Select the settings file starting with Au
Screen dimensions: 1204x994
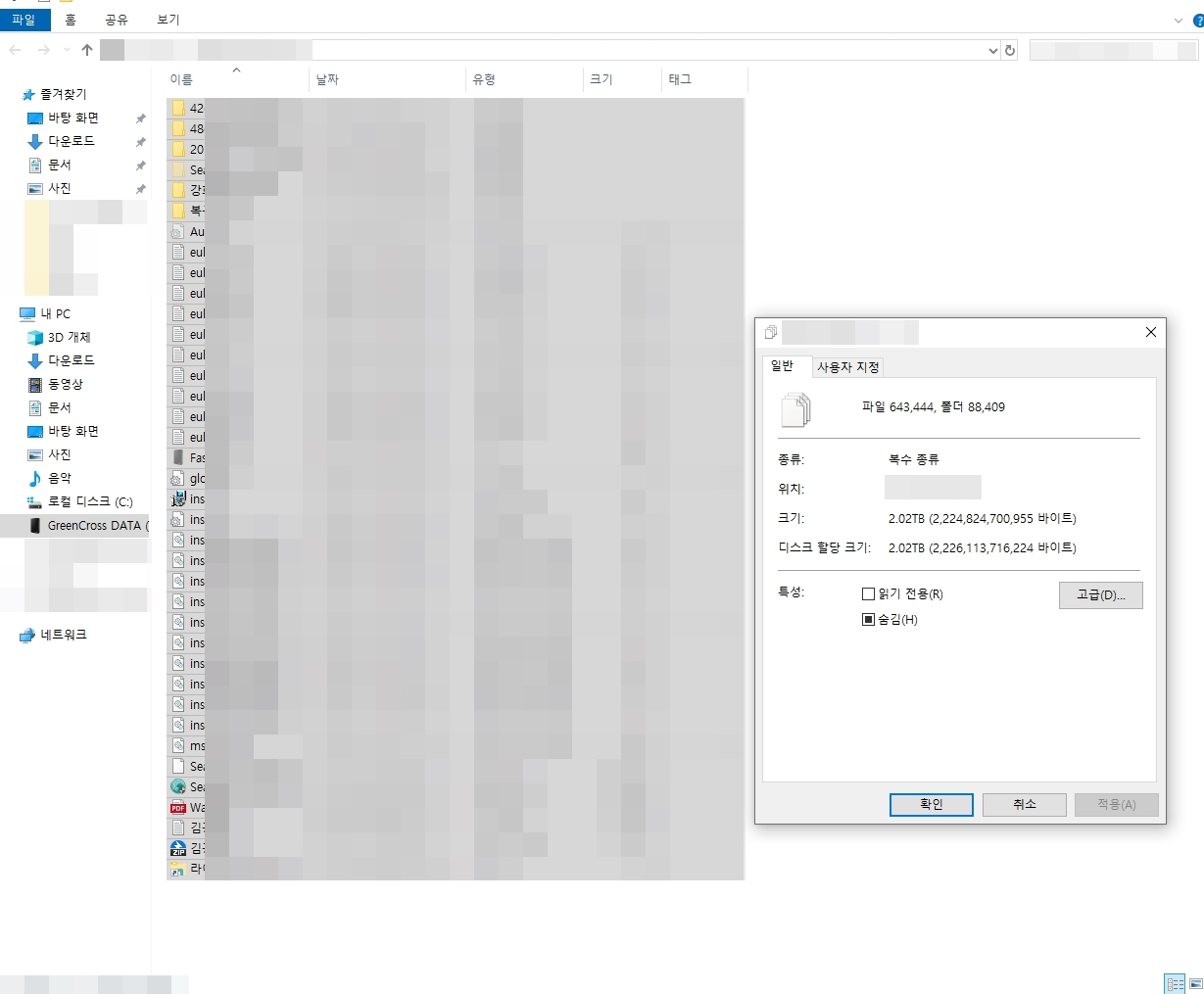[x=456, y=232]
